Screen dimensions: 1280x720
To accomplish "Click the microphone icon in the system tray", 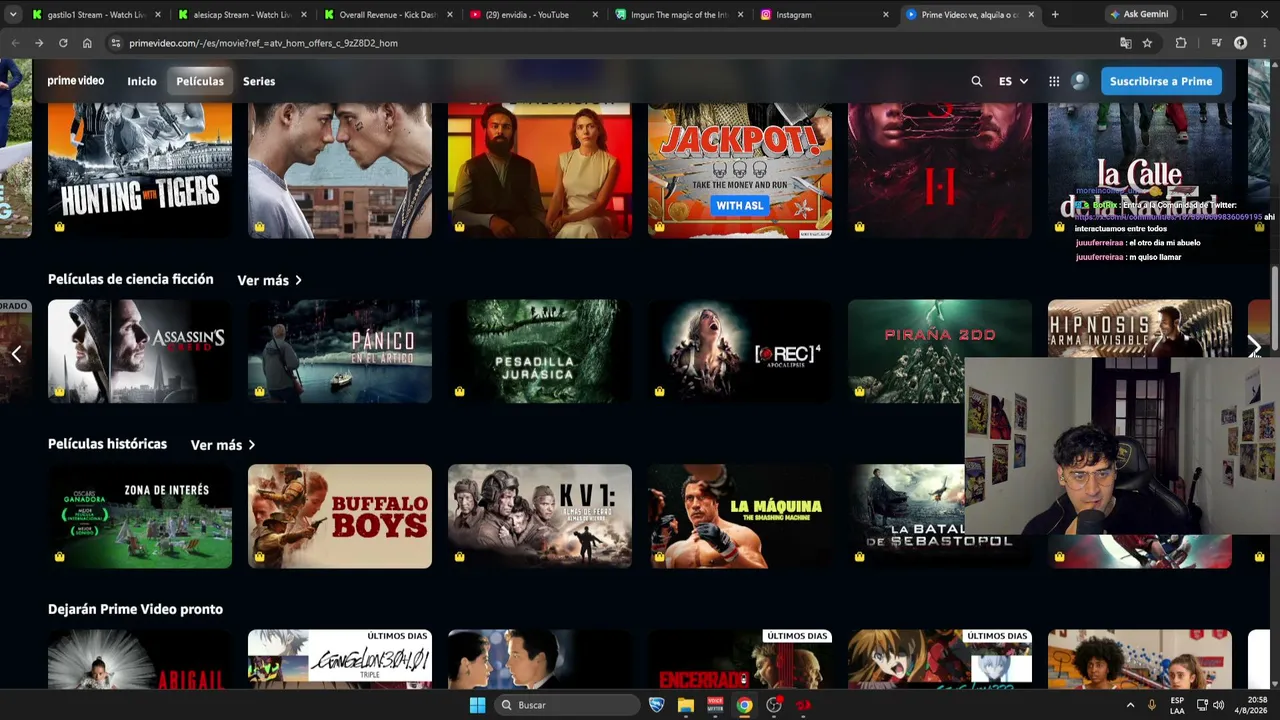I will 1152,705.
